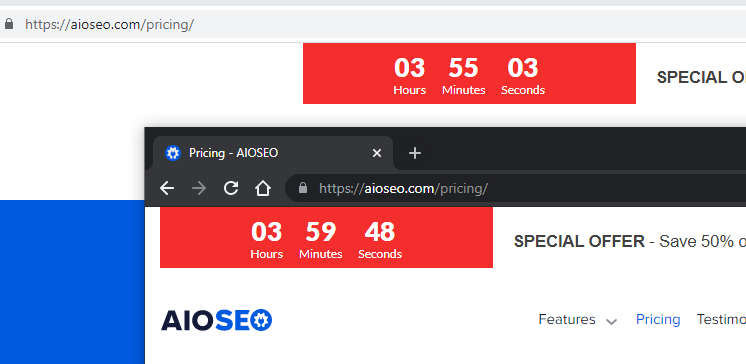
Task: Select the Pricing - AIOSEO tab
Action: pos(273,153)
